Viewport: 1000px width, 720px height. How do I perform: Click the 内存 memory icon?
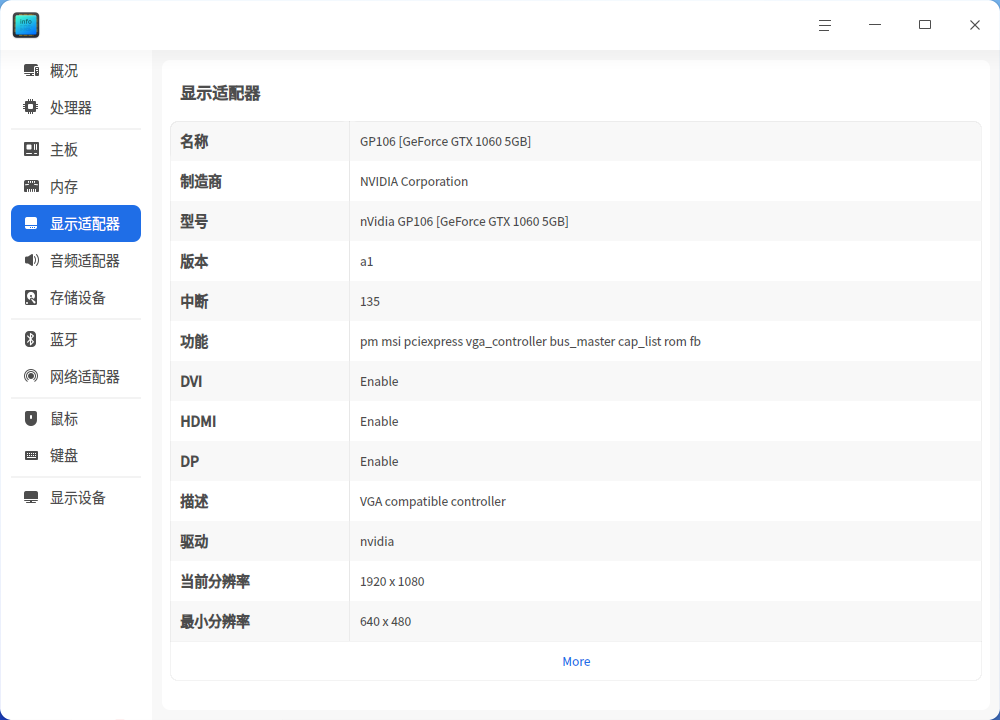click(x=31, y=186)
